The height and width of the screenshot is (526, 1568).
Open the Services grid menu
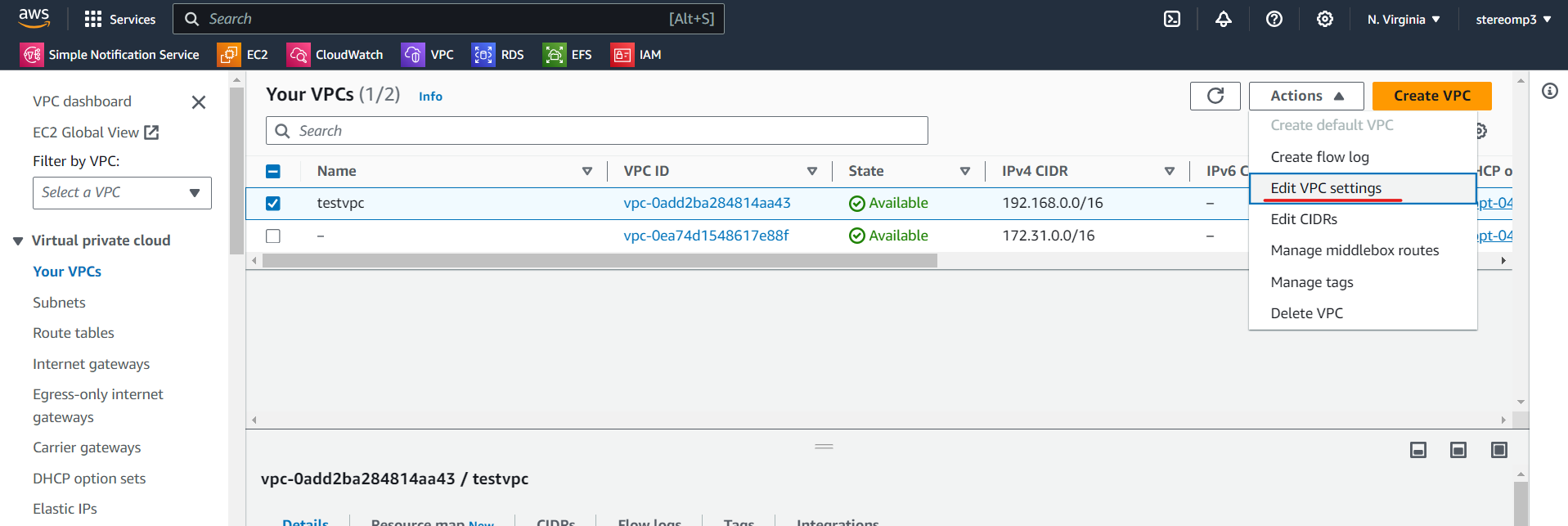pyautogui.click(x=120, y=19)
